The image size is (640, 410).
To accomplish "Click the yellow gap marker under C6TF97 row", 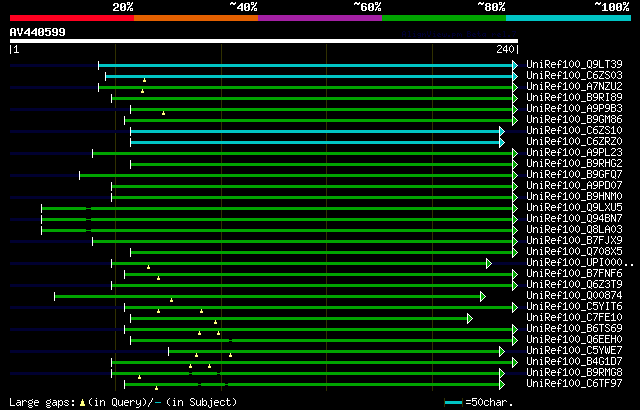I will point(156,388).
